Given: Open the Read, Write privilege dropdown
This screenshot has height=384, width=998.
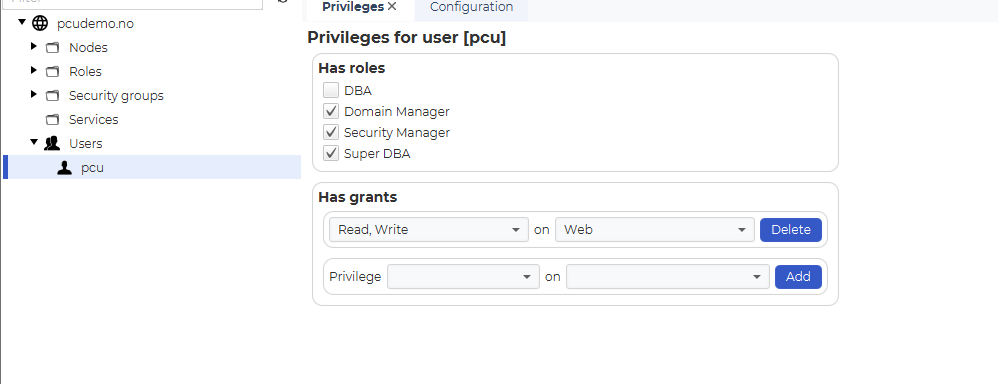Looking at the screenshot, I should pyautogui.click(x=428, y=229).
